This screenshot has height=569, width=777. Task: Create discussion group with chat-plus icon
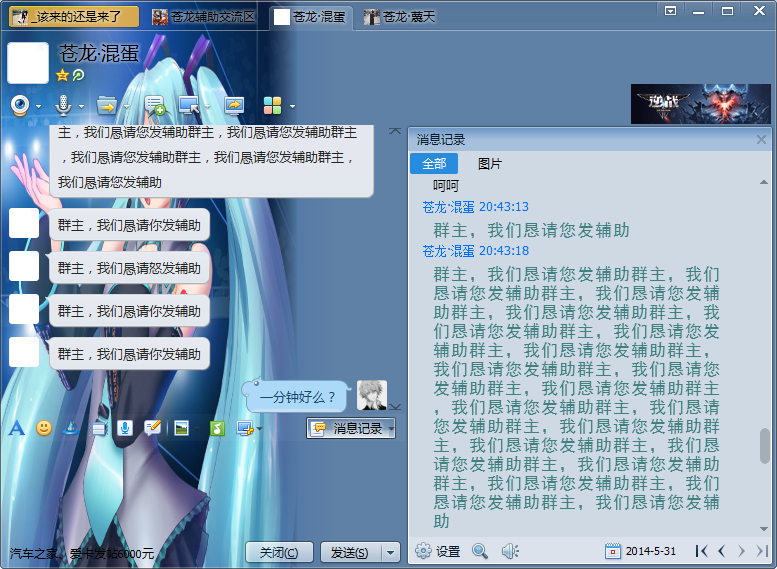click(x=155, y=106)
